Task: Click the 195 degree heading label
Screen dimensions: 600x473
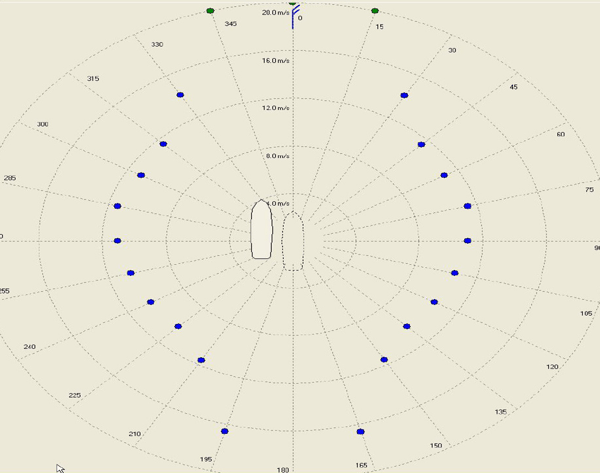Action: [x=206, y=459]
